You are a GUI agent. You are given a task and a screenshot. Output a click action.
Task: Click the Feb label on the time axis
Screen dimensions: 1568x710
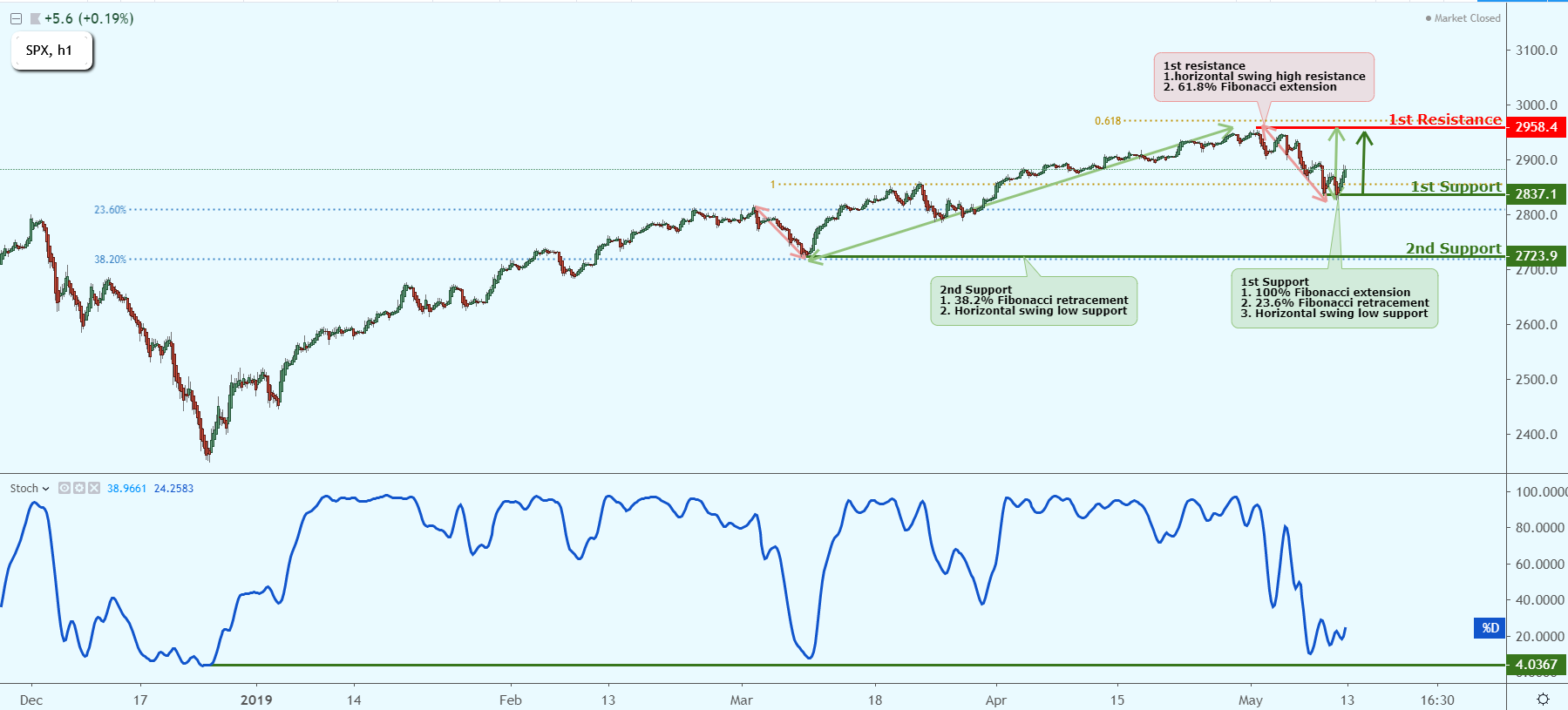tap(511, 700)
